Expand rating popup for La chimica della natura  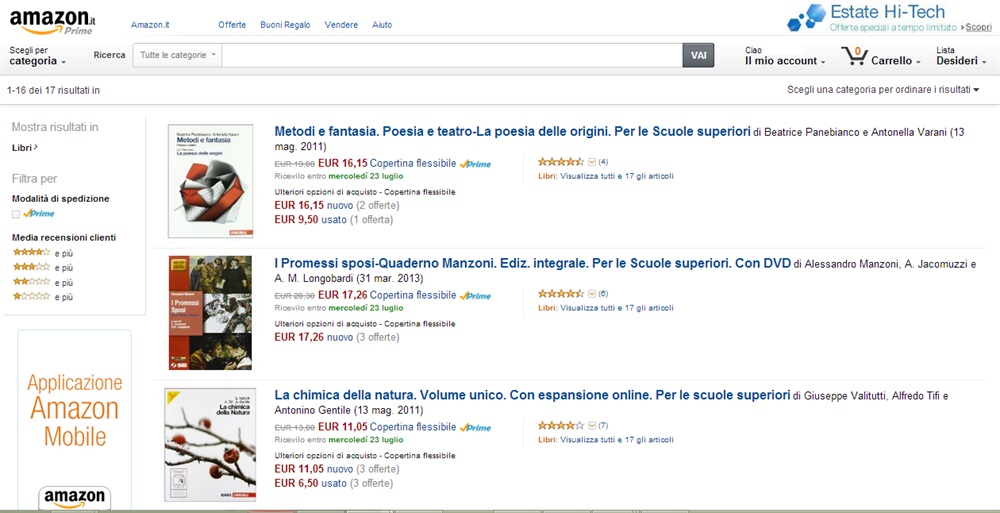(591, 426)
